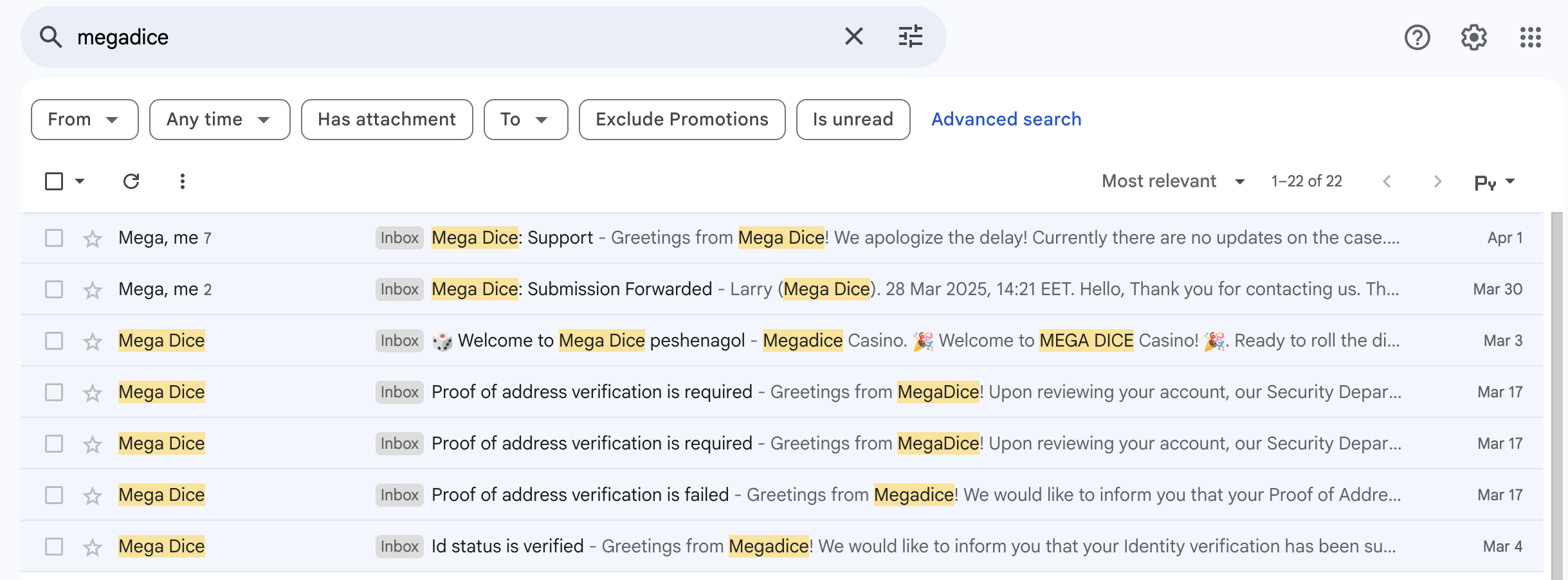Image resolution: width=1568 pixels, height=580 pixels.
Task: Click the Mar 4 date
Action: [1503, 547]
